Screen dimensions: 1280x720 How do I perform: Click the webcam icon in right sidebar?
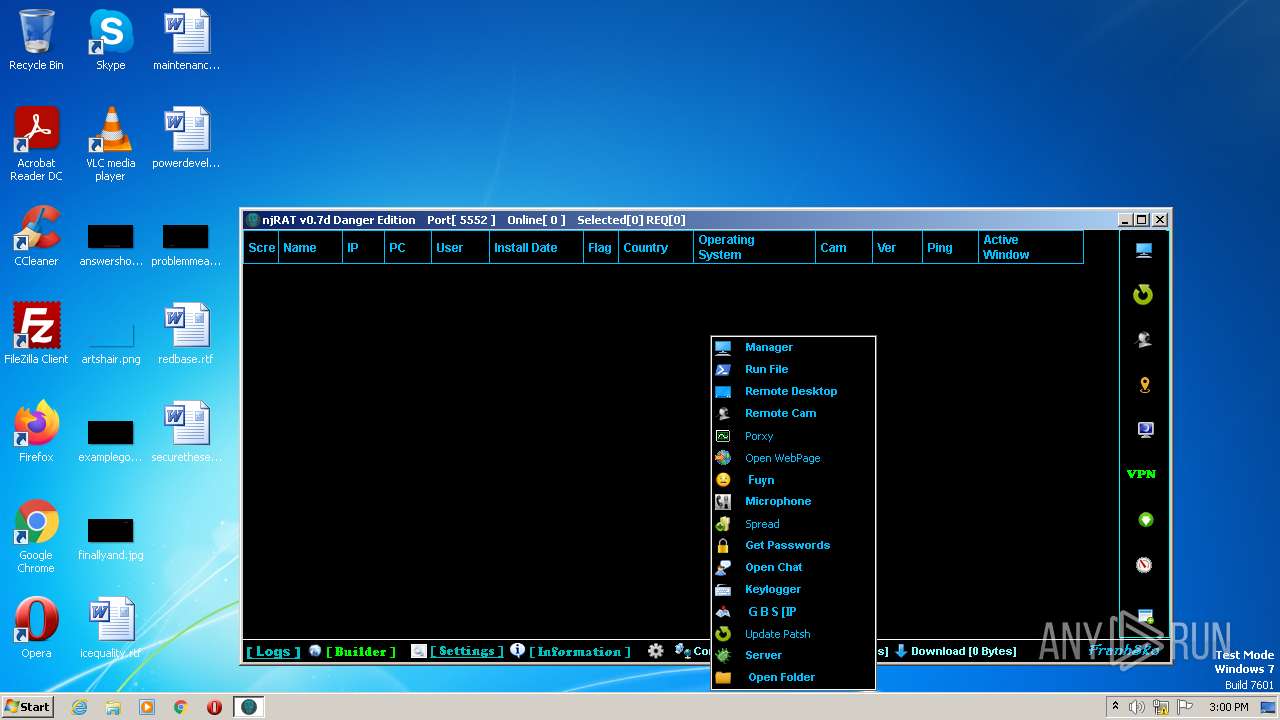tap(1144, 340)
